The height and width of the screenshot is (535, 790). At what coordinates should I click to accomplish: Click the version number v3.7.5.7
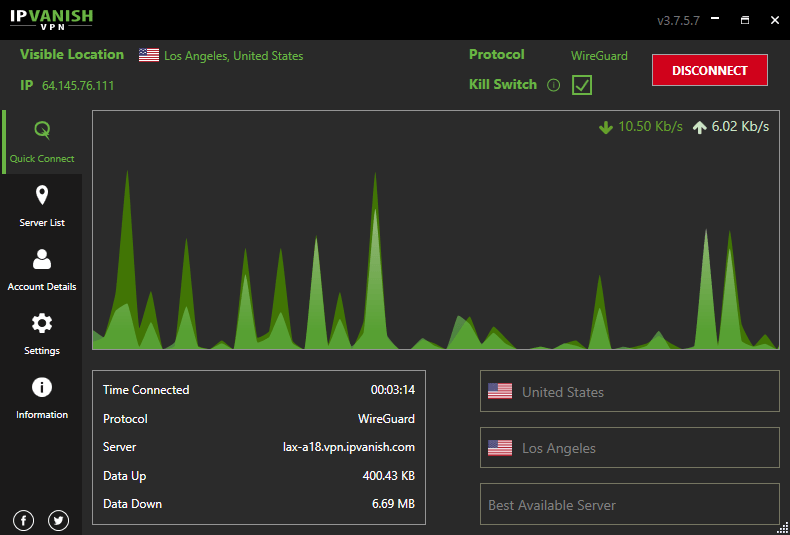(x=678, y=21)
